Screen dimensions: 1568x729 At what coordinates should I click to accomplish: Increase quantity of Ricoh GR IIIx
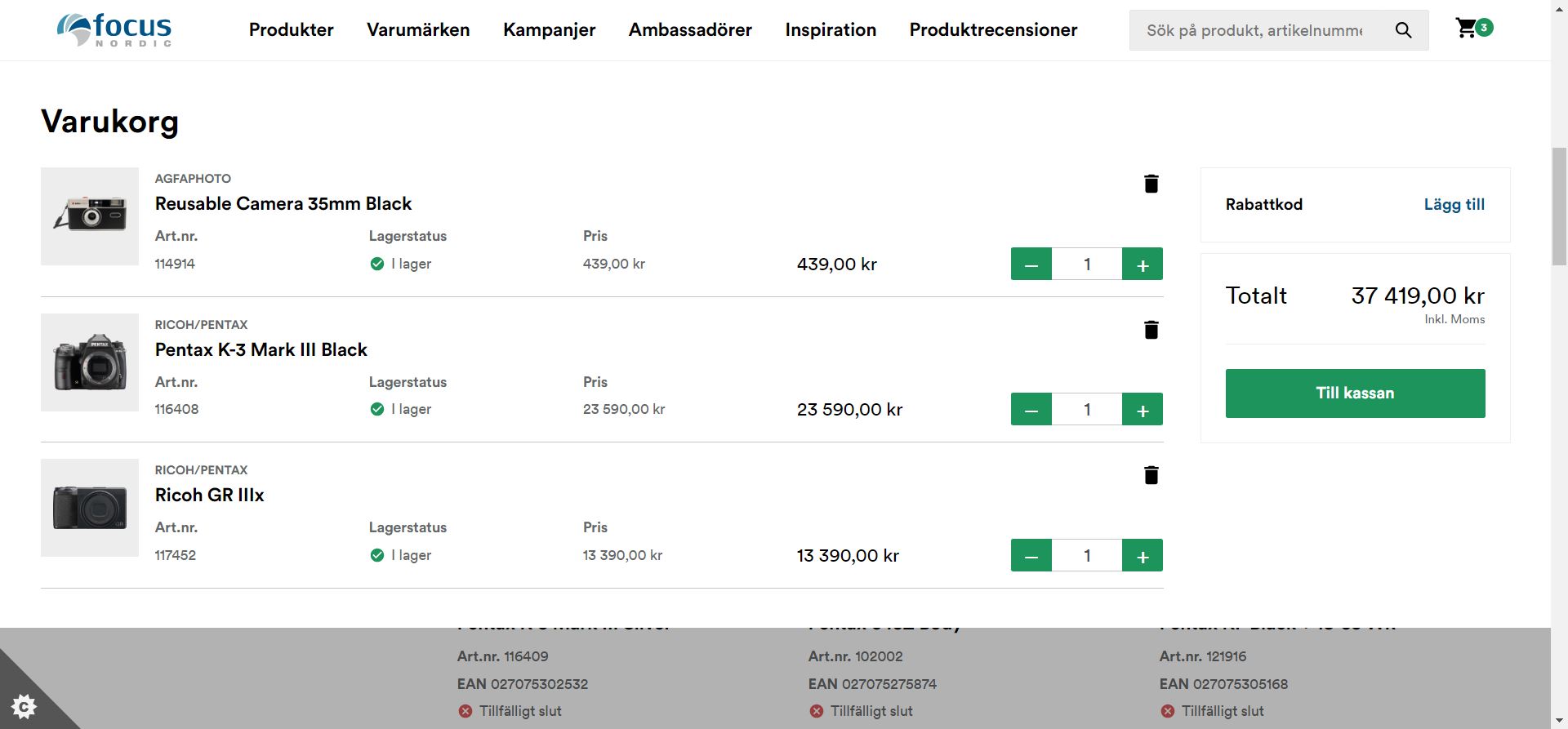tap(1143, 555)
